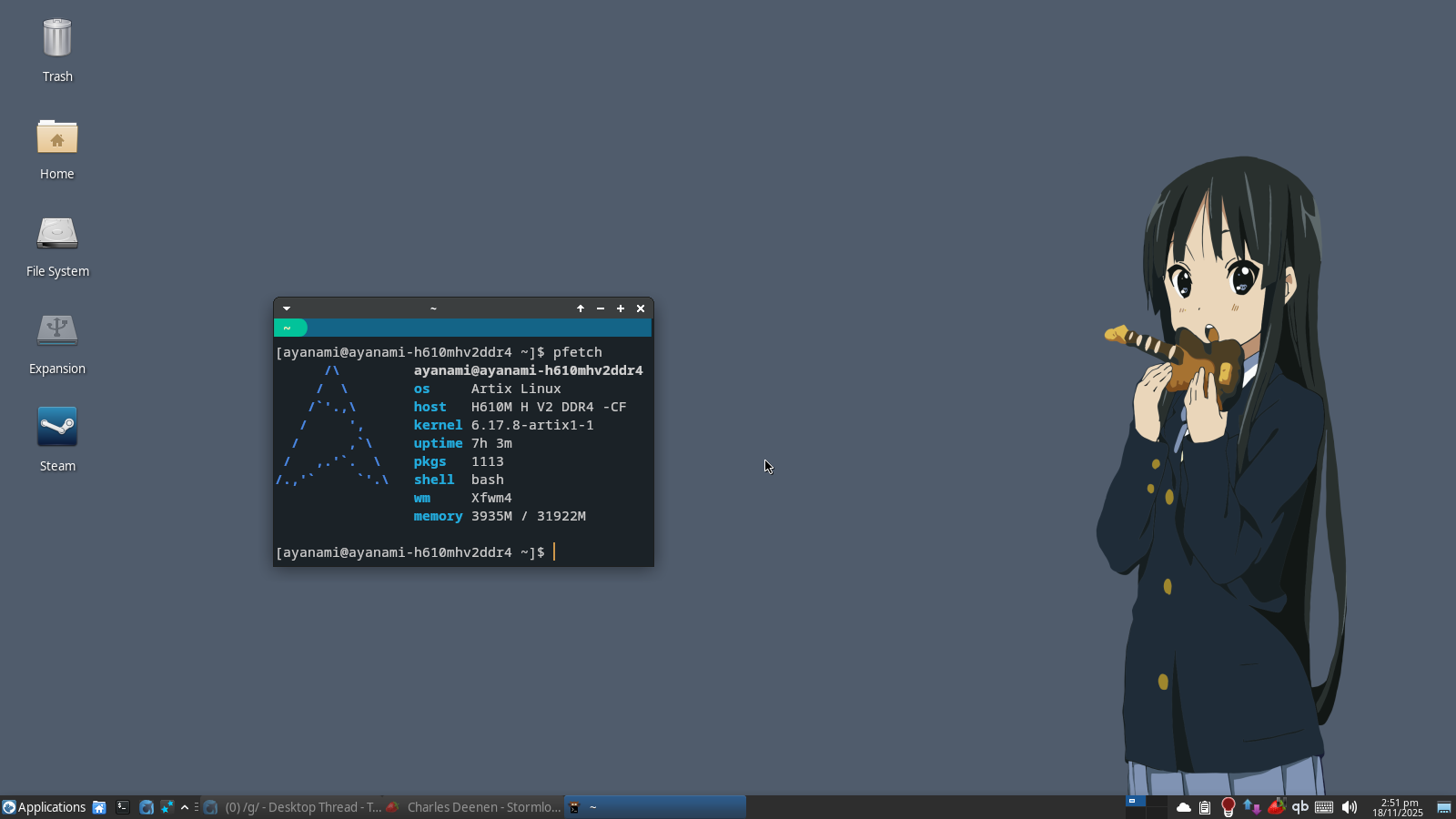Select the ~ tab in the terminal
Screen dimensions: 1456x819
tap(290, 328)
